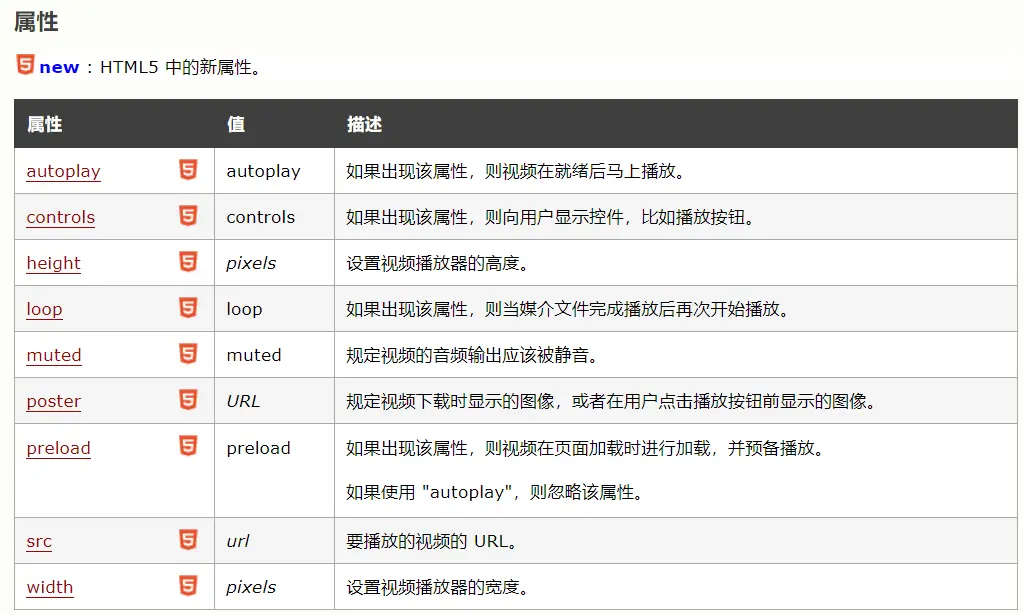
Task: Click description '则视频在页面加载时进行加载，并预备播放。'
Action: pyautogui.click(x=655, y=448)
